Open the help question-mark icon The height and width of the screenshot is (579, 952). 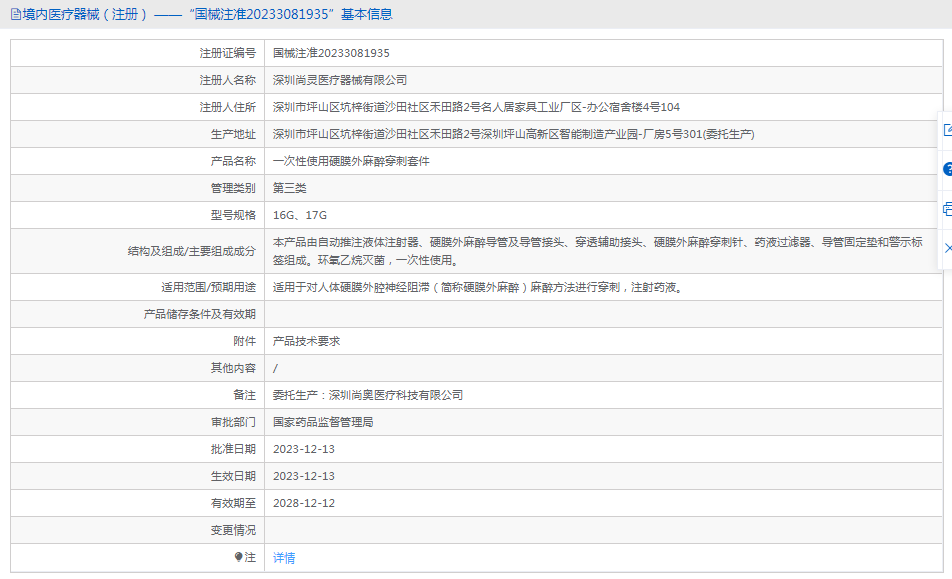point(948,169)
